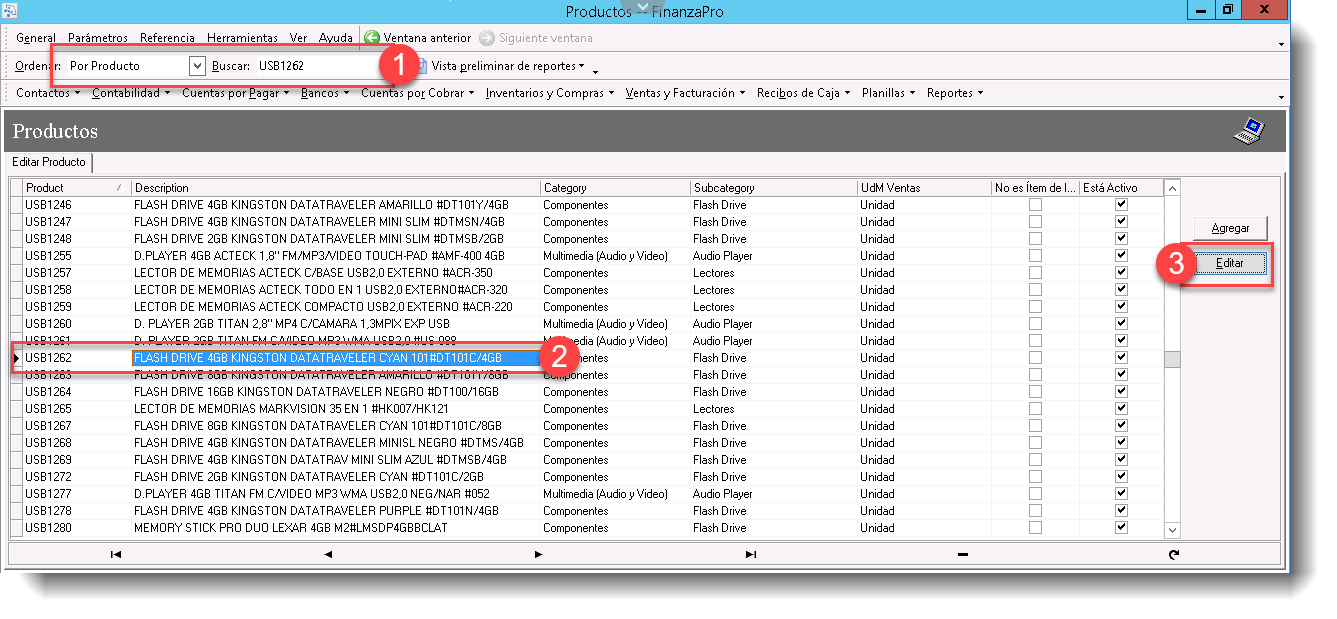The image size is (1337, 619).
Task: Open the Bancos dropdown menu
Action: [325, 93]
